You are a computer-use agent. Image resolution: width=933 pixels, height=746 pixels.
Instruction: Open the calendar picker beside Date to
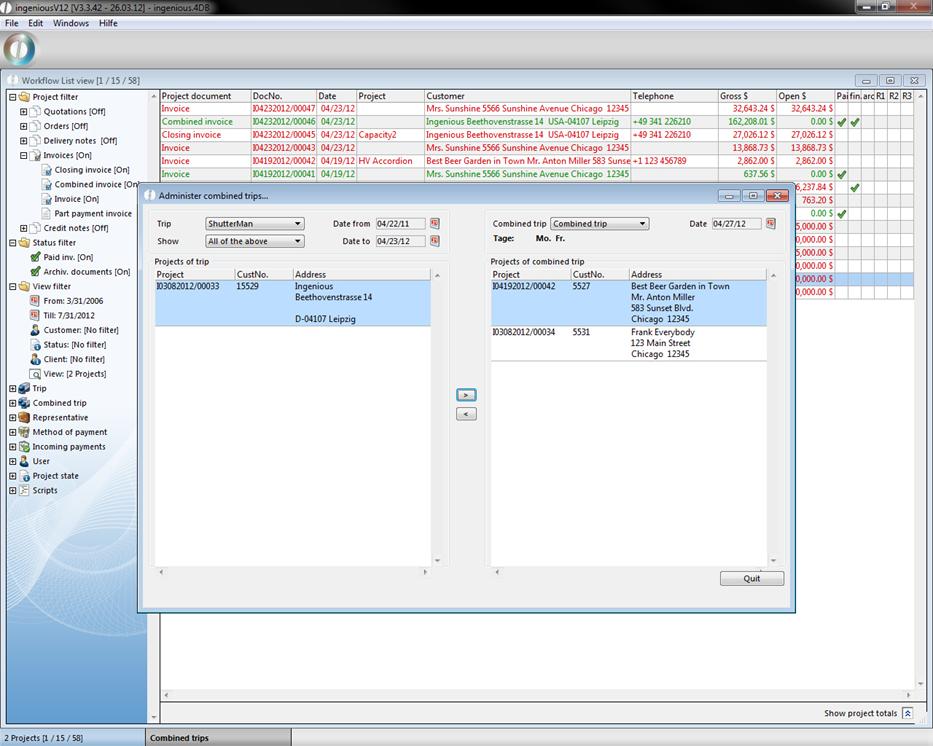435,241
